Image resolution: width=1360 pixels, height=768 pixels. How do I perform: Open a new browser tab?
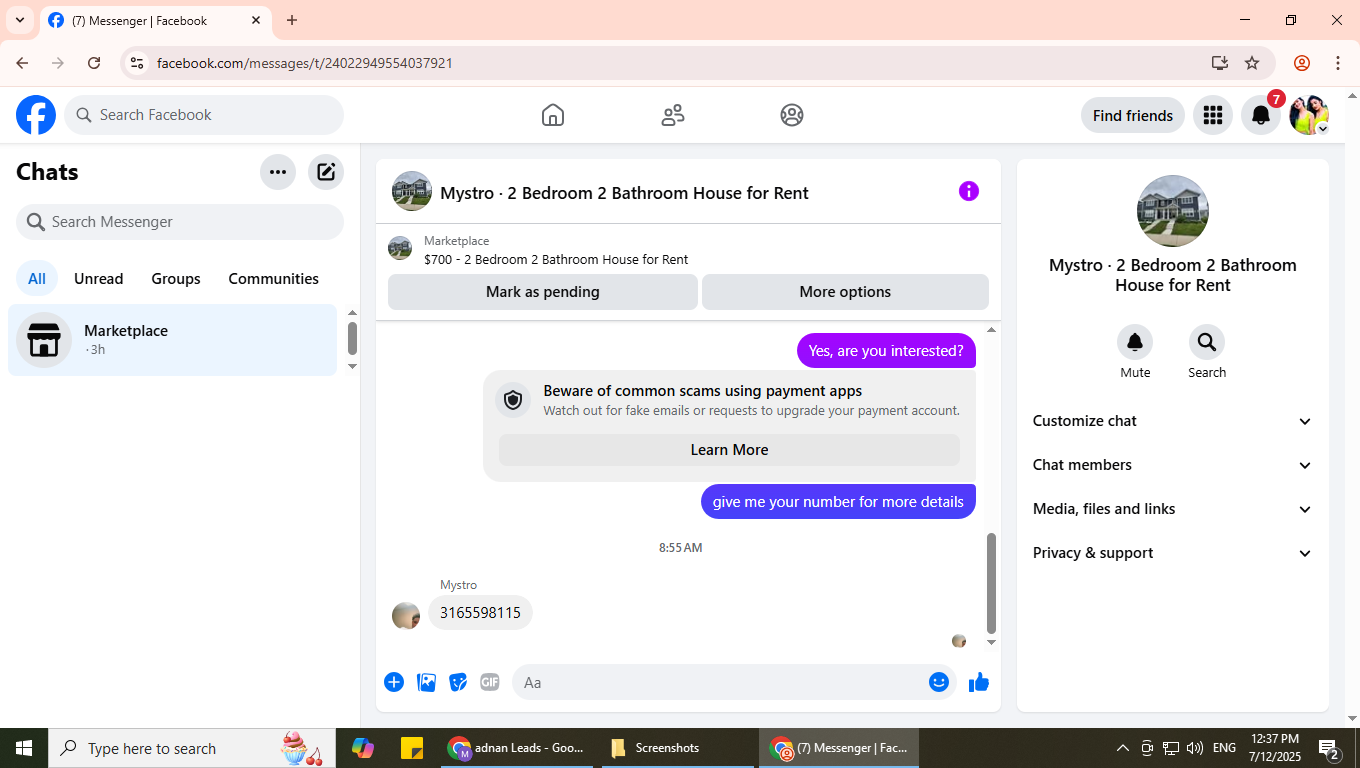[x=292, y=20]
